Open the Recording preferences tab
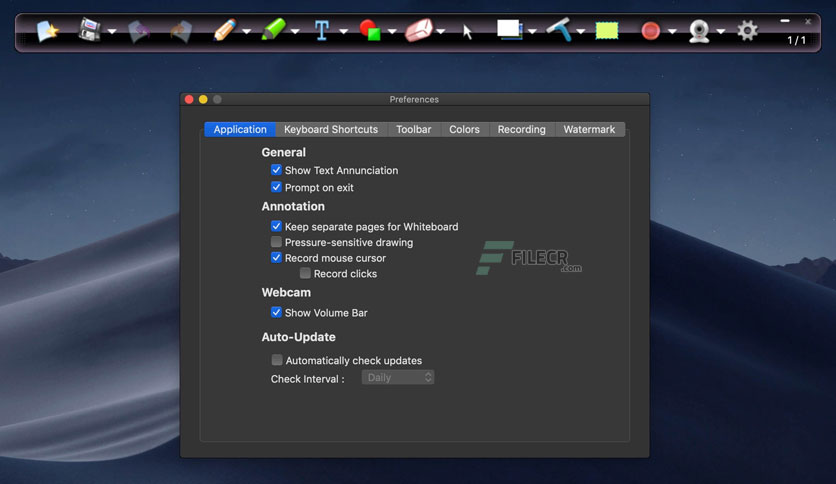Image resolution: width=836 pixels, height=484 pixels. 521,130
